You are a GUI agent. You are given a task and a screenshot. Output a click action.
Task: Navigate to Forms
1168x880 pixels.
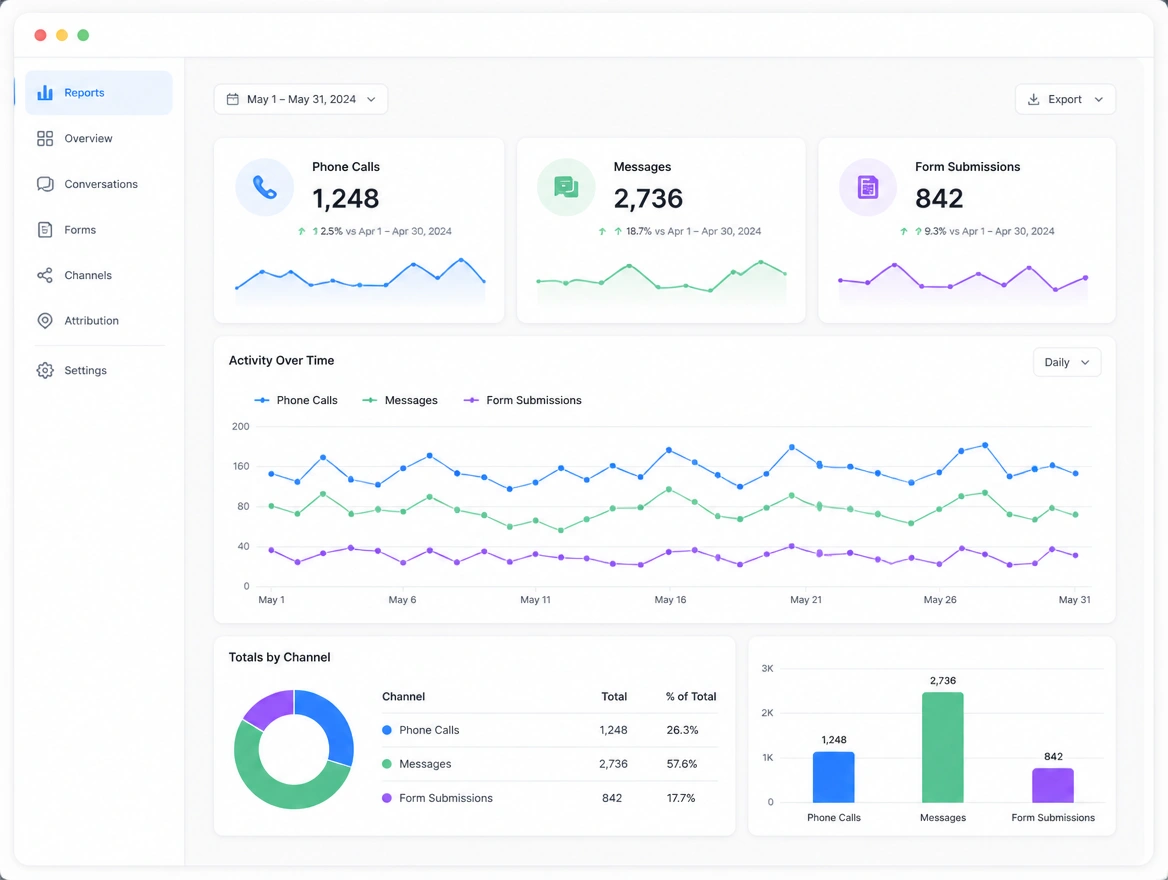(99, 230)
